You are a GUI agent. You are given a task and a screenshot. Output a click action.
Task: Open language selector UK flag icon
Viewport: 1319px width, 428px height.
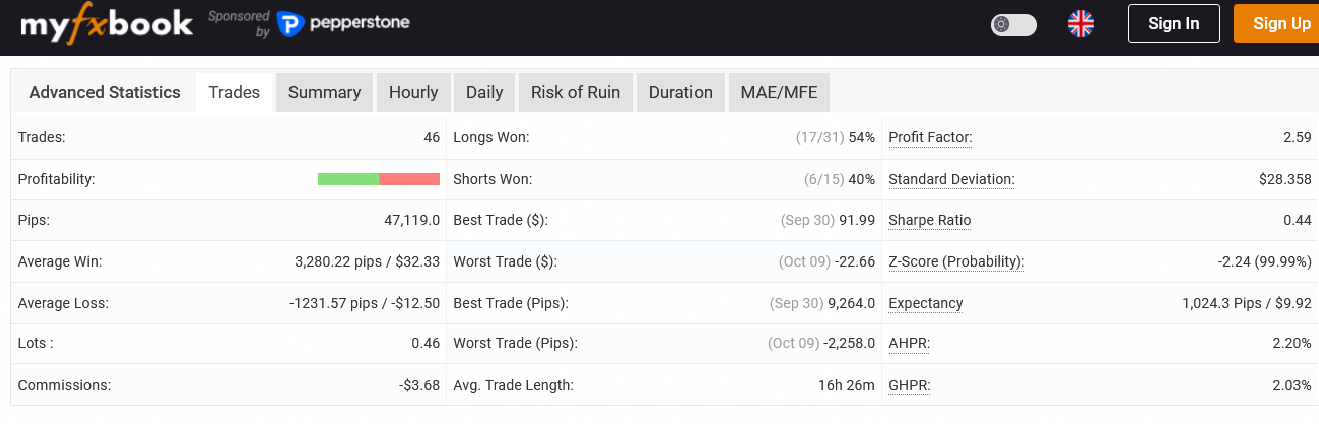pos(1081,24)
